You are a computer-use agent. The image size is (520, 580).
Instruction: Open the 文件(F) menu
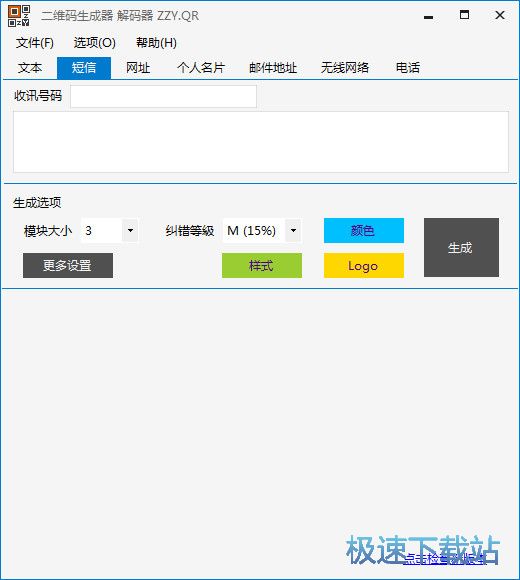coord(35,43)
